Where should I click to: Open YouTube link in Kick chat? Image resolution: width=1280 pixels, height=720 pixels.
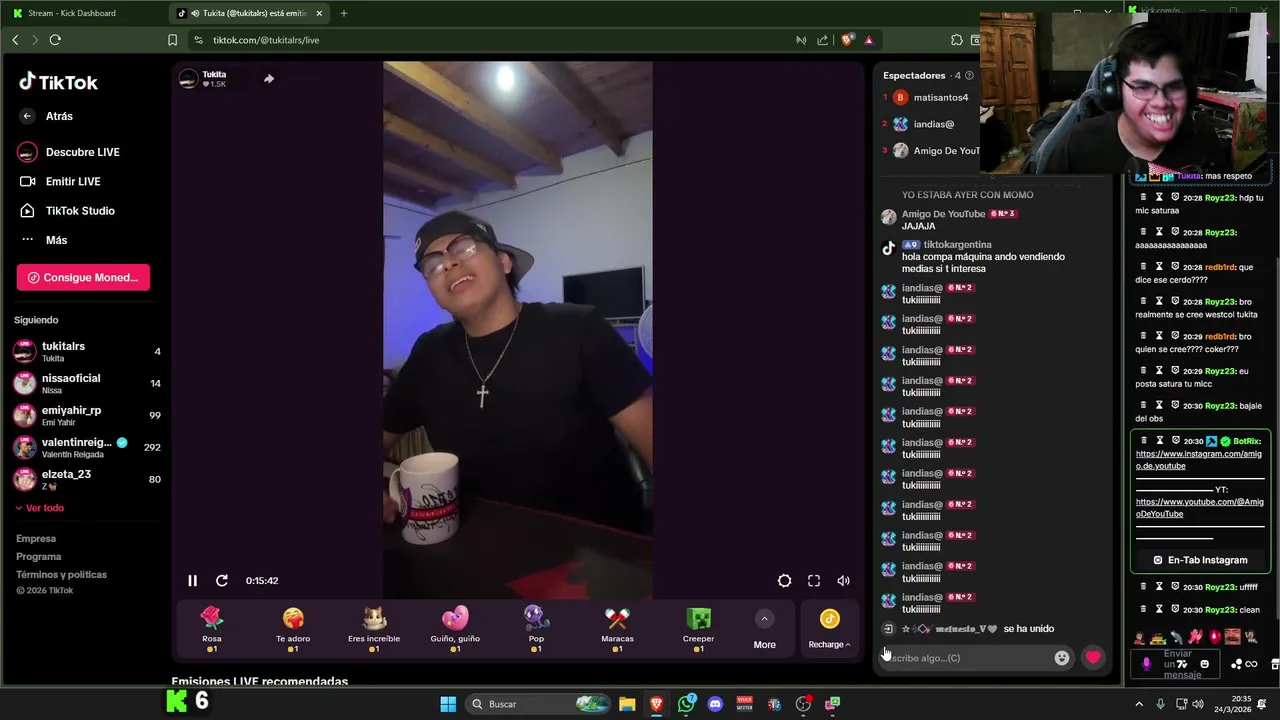[x=1199, y=508]
